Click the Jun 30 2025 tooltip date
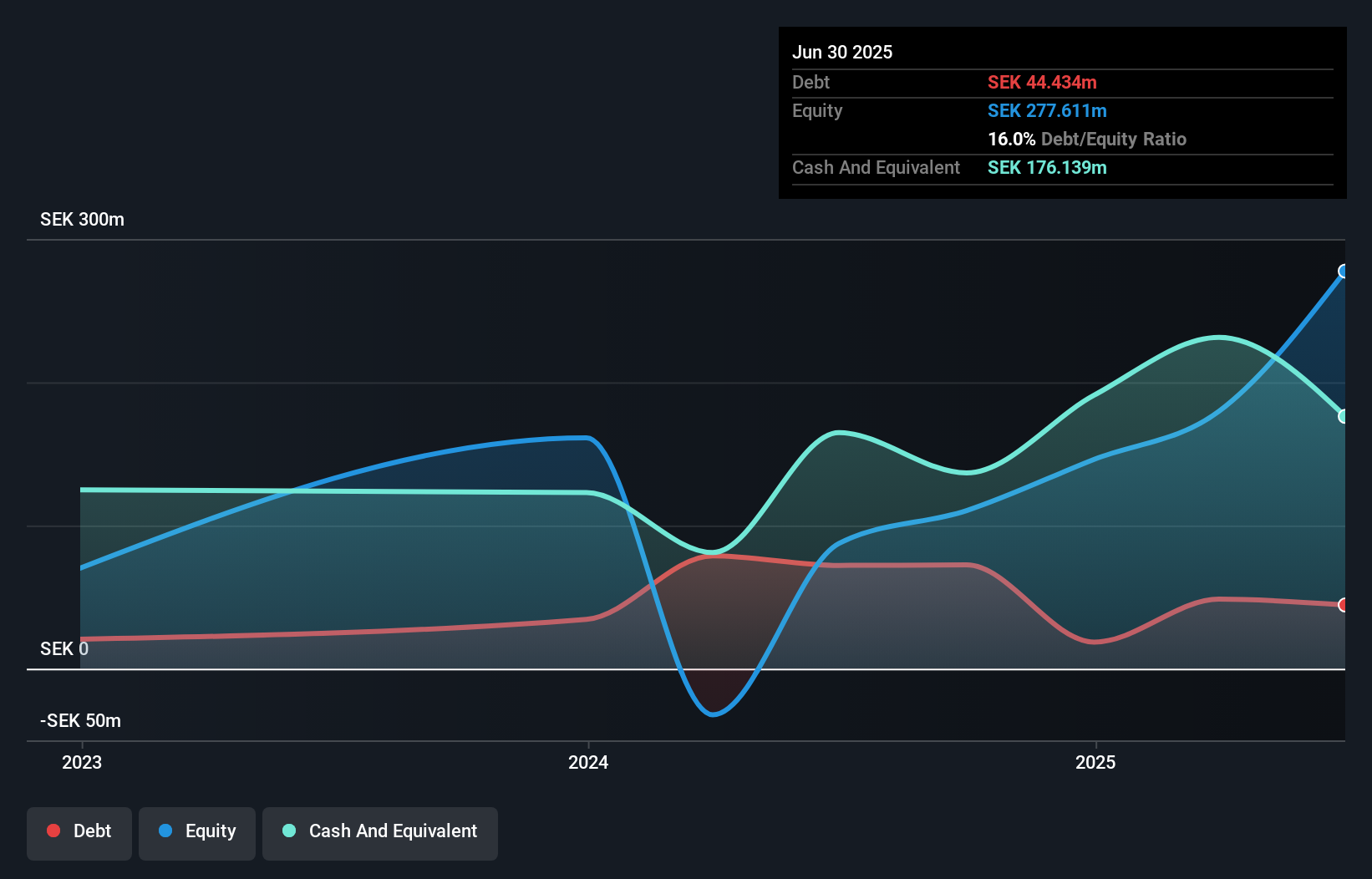The width and height of the screenshot is (1372, 879). [842, 52]
